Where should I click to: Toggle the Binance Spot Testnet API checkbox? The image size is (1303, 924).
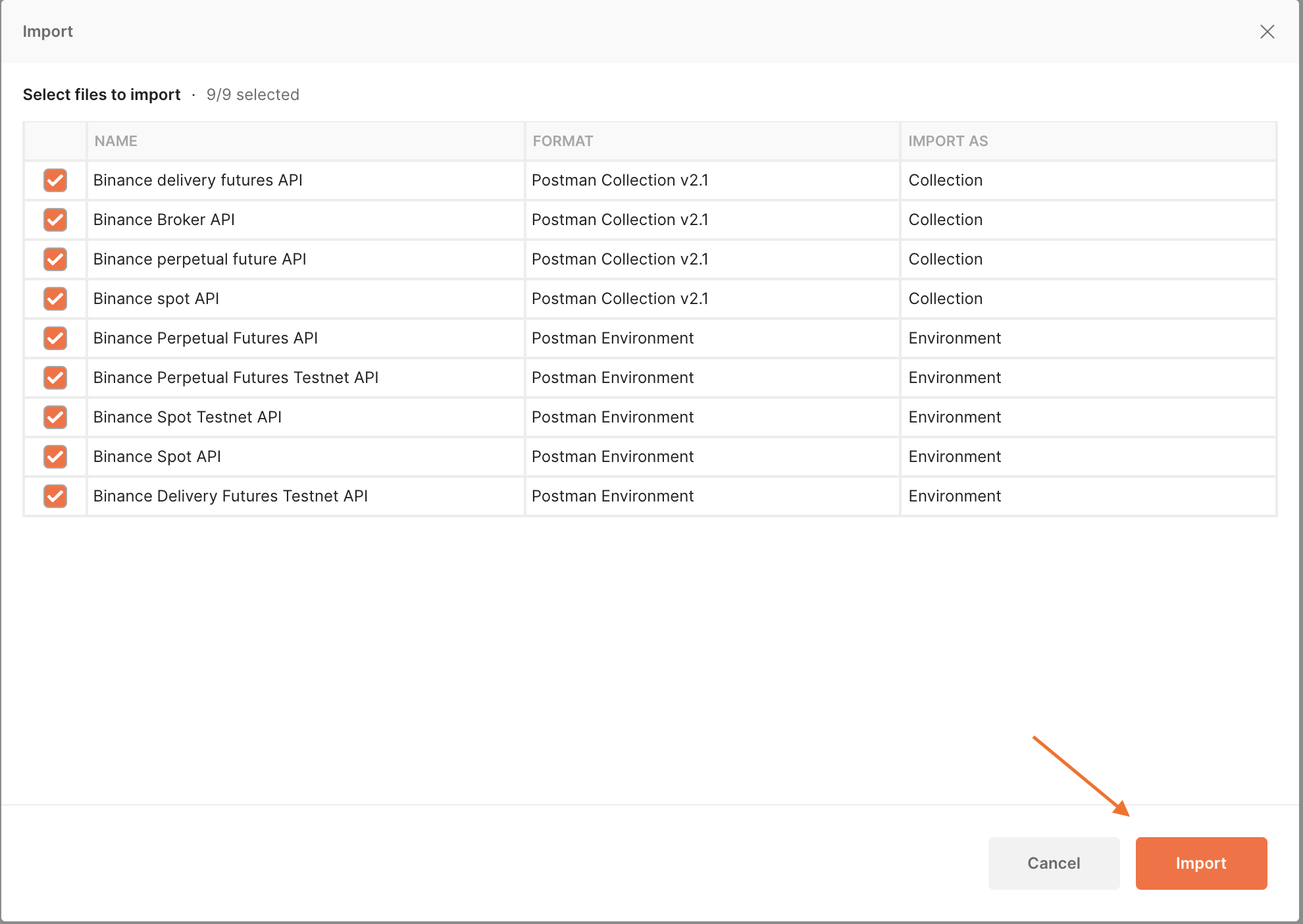click(55, 417)
